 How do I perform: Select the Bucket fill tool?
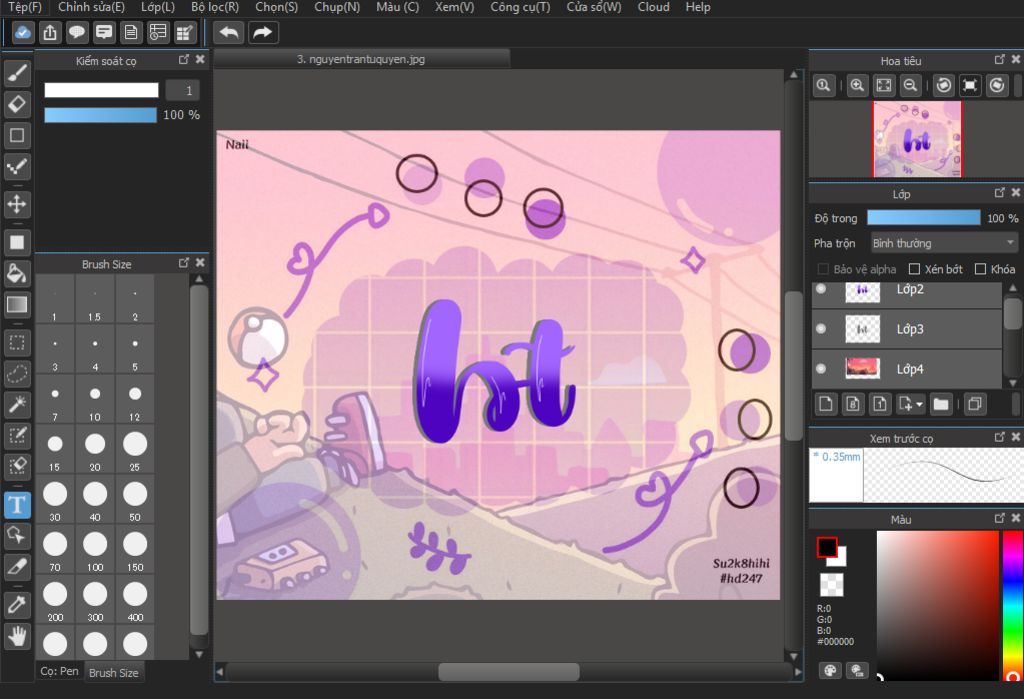point(17,274)
